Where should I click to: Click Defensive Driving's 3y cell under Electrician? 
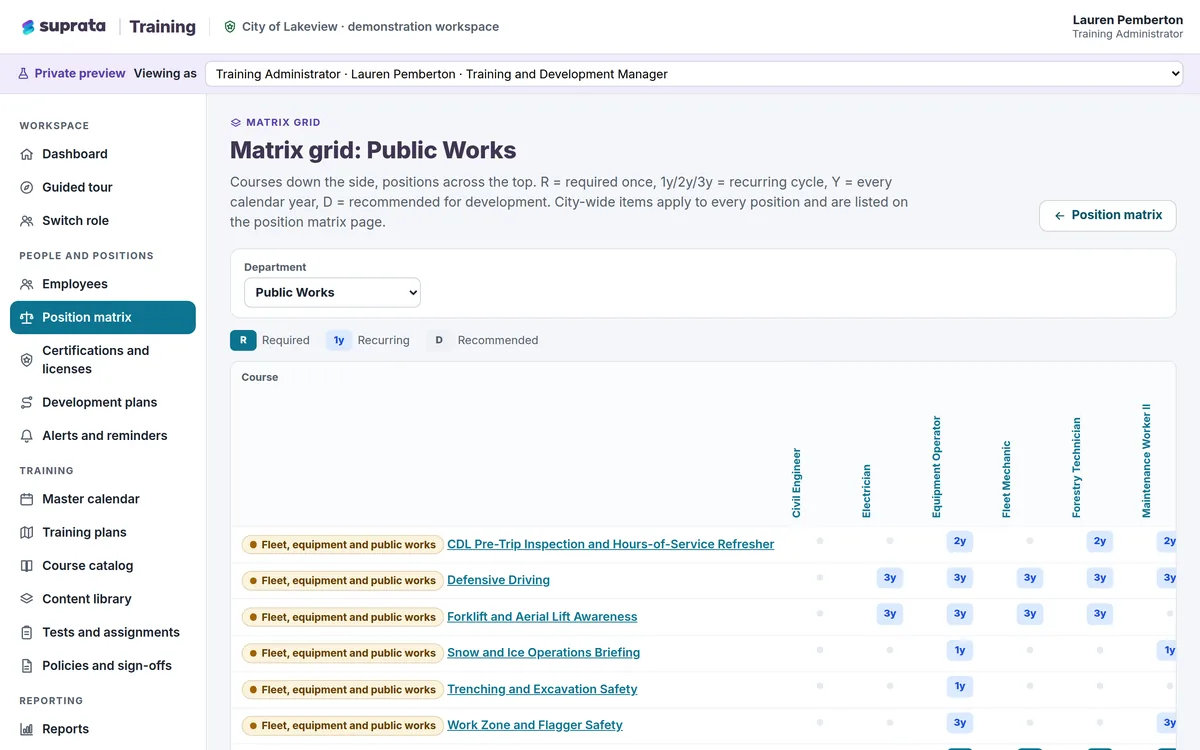click(x=890, y=577)
